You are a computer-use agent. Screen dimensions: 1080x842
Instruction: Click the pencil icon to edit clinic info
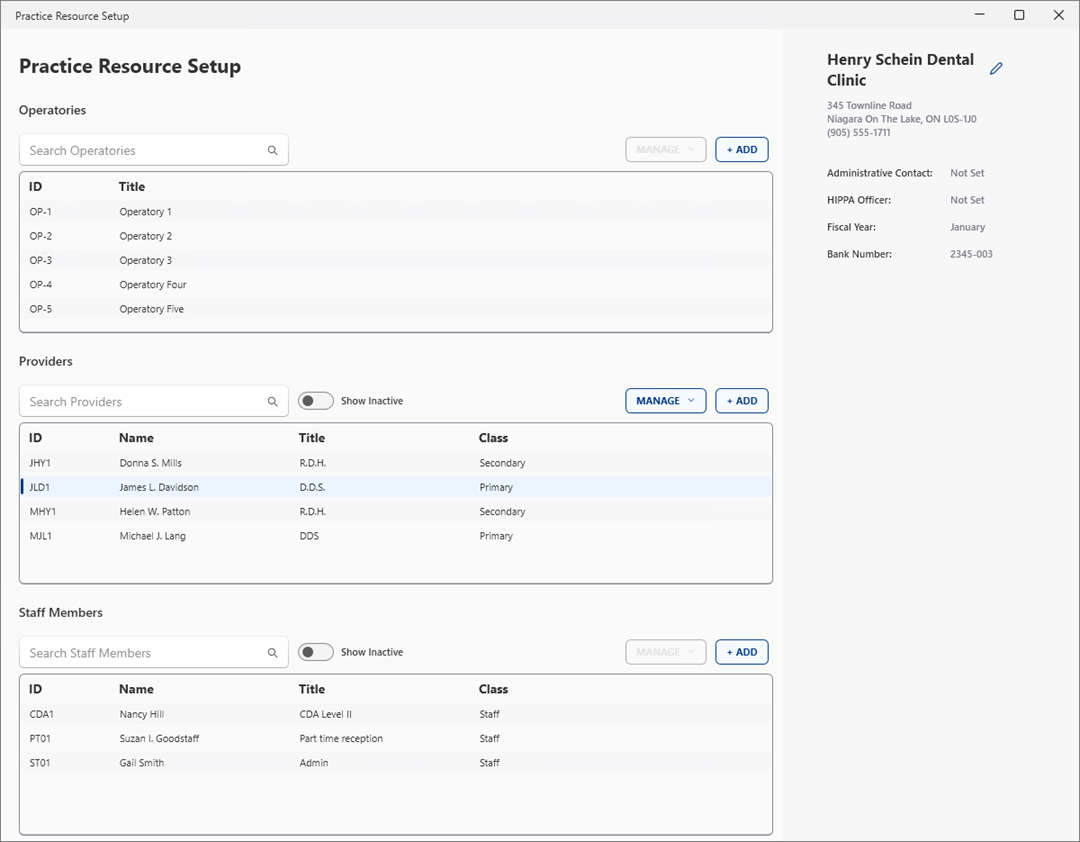point(996,69)
